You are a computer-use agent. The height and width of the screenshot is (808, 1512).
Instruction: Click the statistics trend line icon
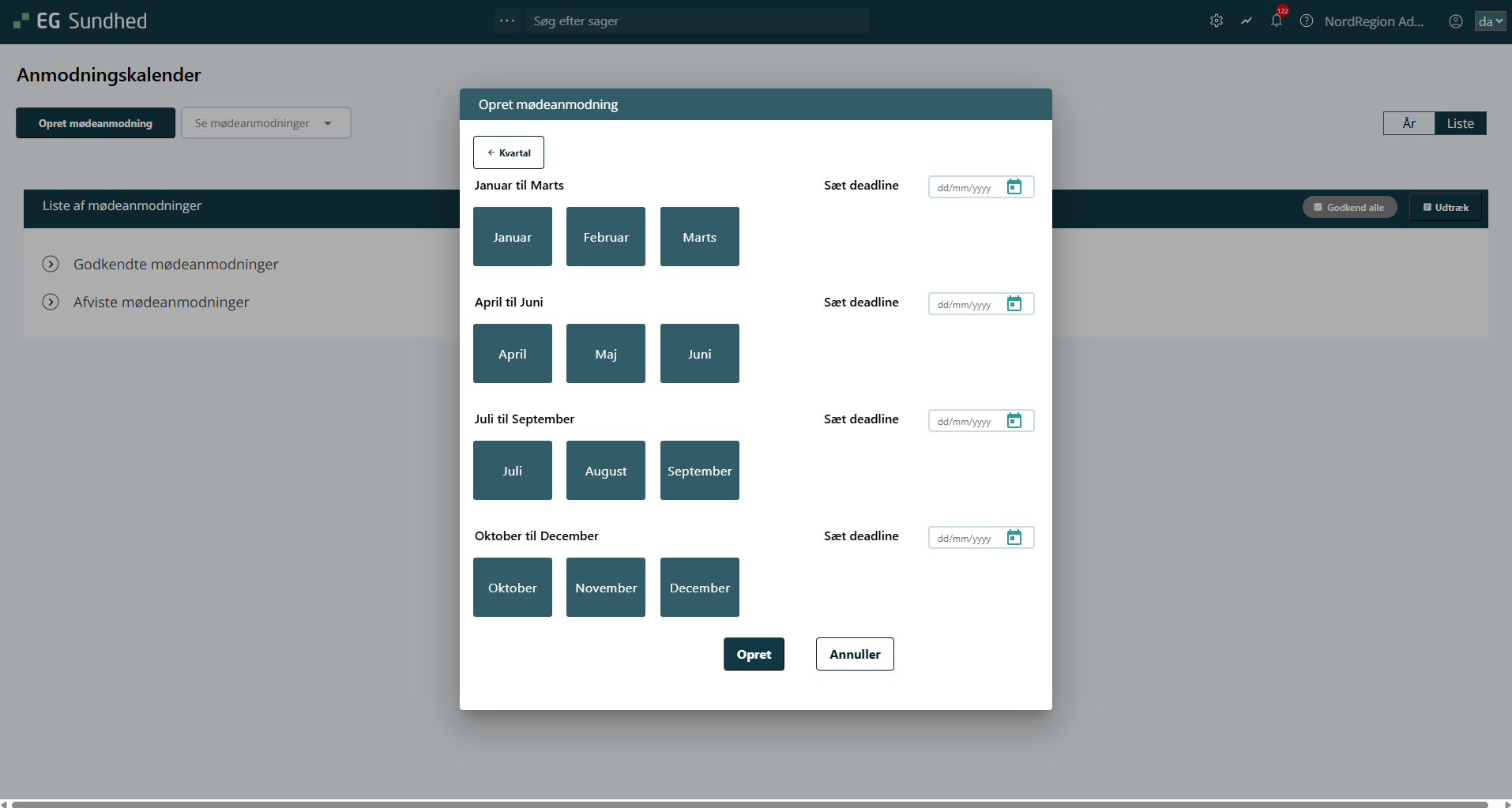pyautogui.click(x=1247, y=21)
